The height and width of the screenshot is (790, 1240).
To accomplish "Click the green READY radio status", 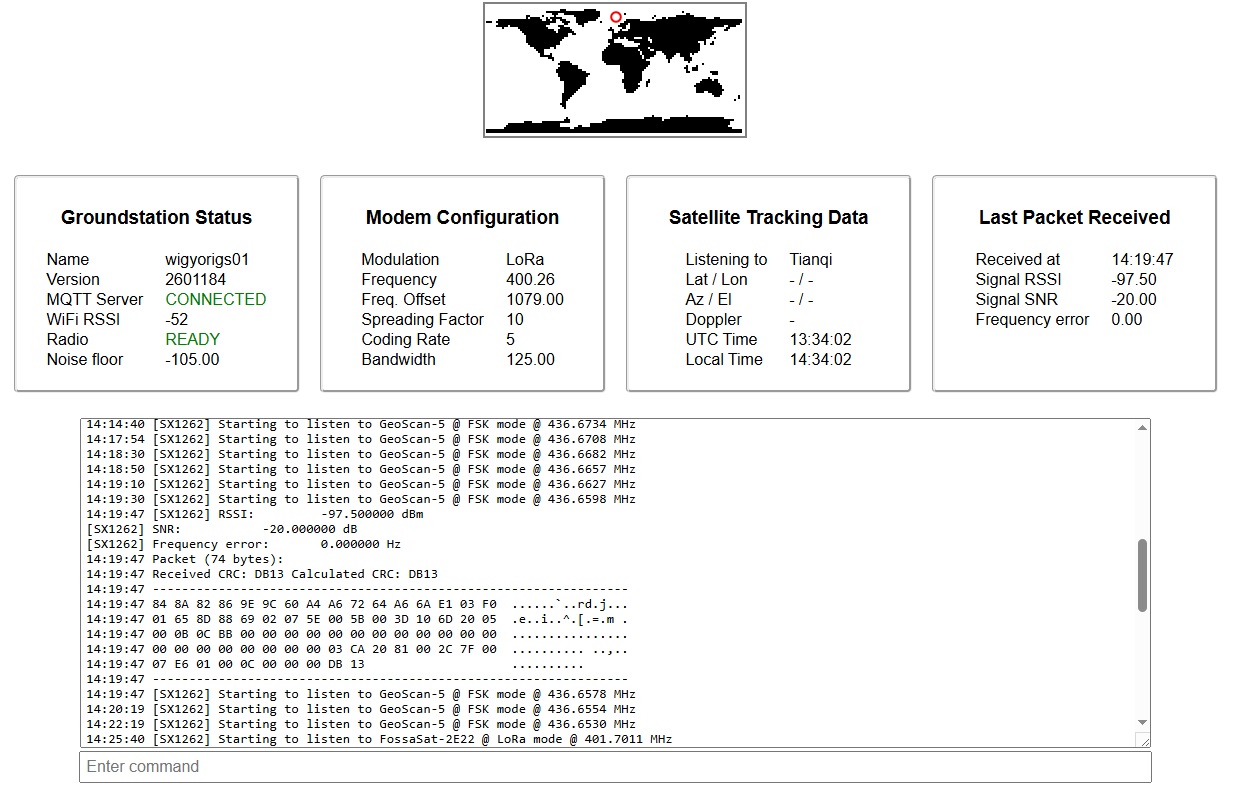I will (x=192, y=339).
